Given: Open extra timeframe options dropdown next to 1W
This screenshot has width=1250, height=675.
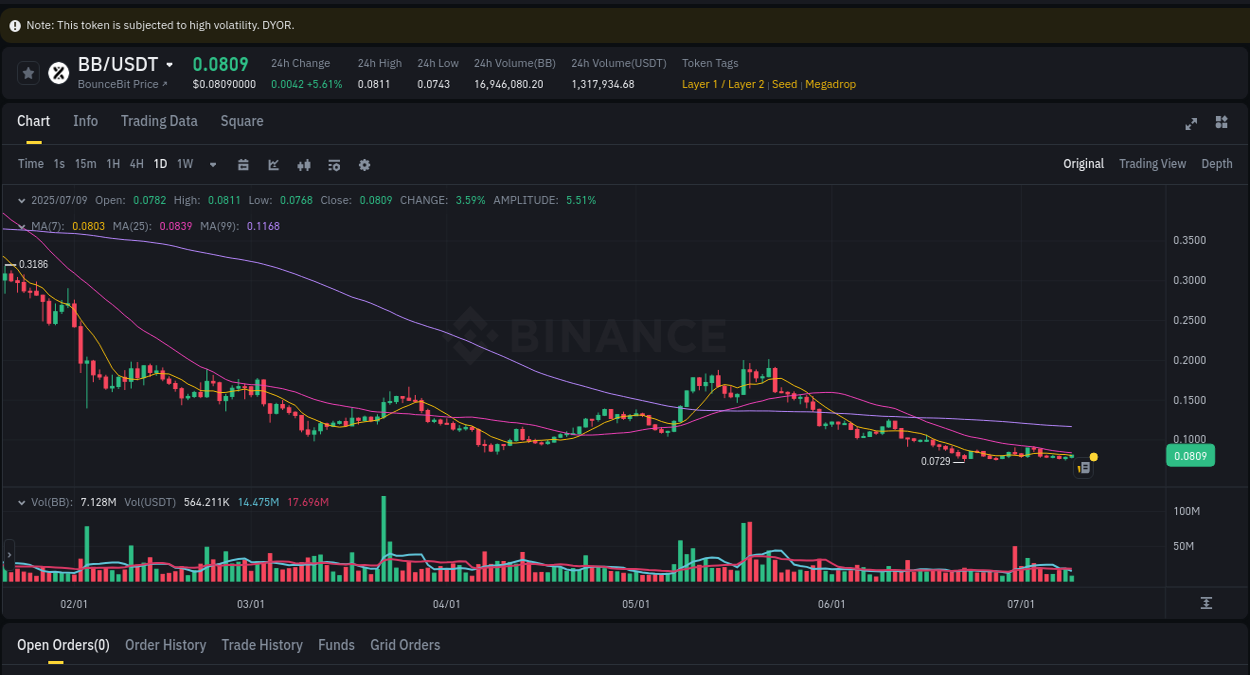Looking at the screenshot, I should tap(212, 164).
